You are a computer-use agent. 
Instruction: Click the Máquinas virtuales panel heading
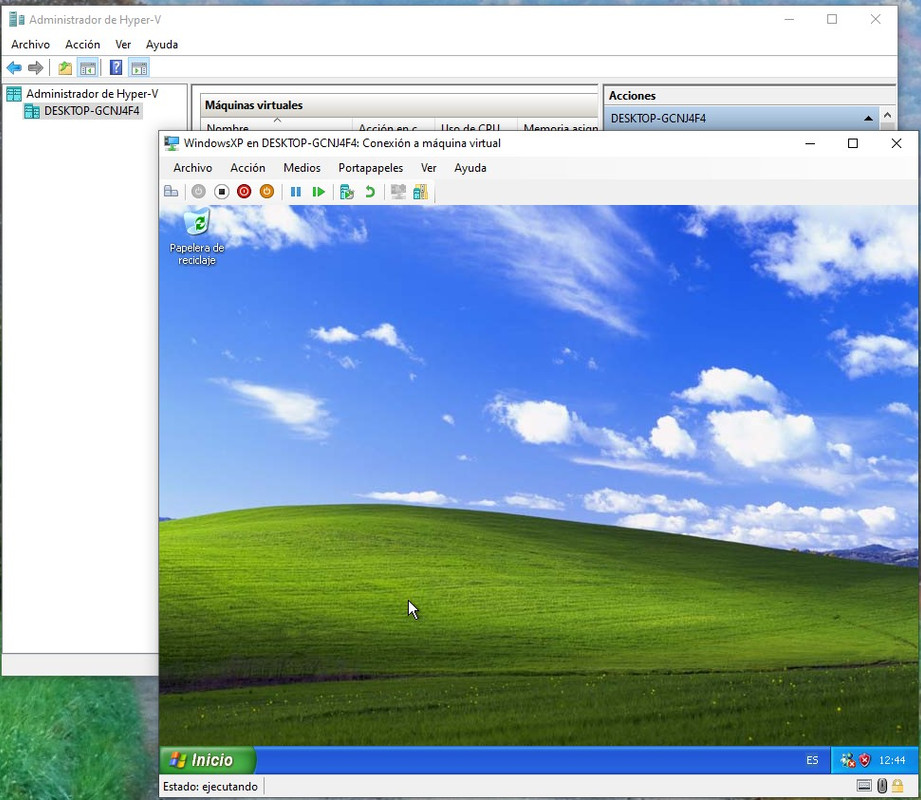(254, 105)
